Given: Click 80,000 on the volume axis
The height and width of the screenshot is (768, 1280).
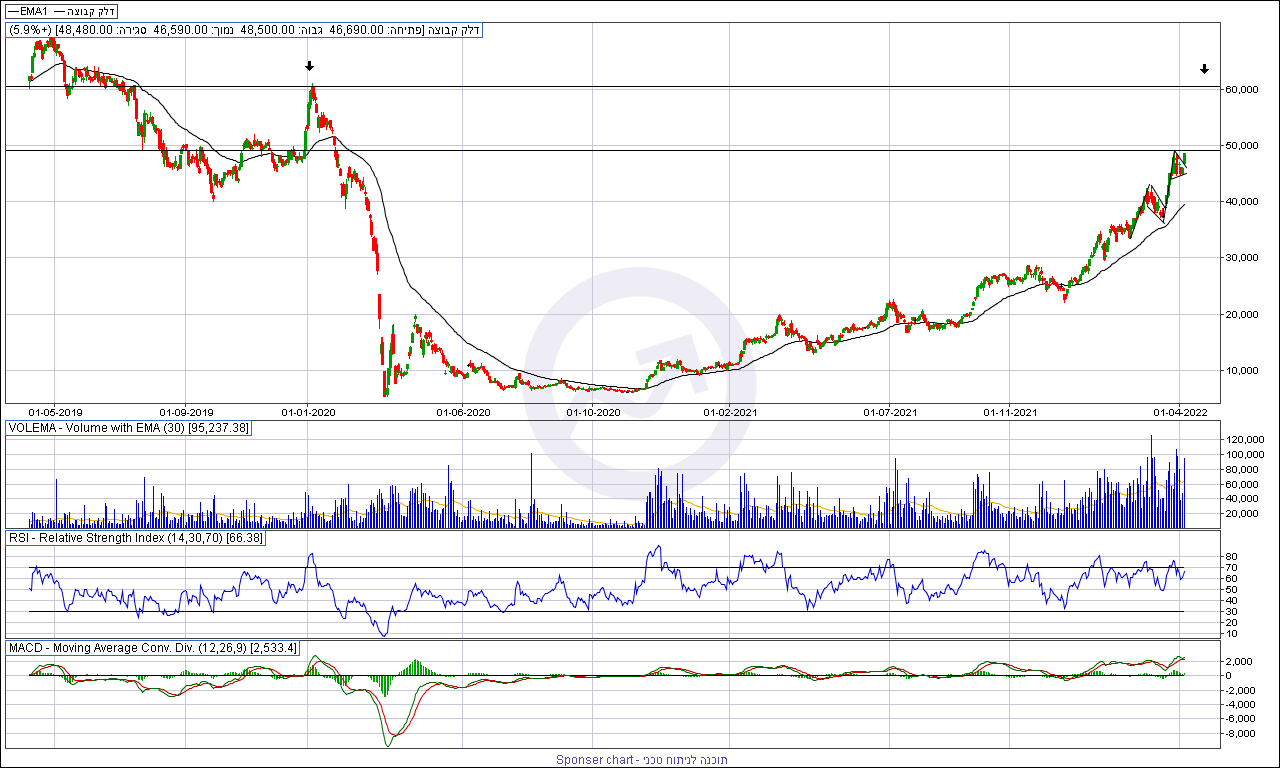Looking at the screenshot, I should [1242, 470].
